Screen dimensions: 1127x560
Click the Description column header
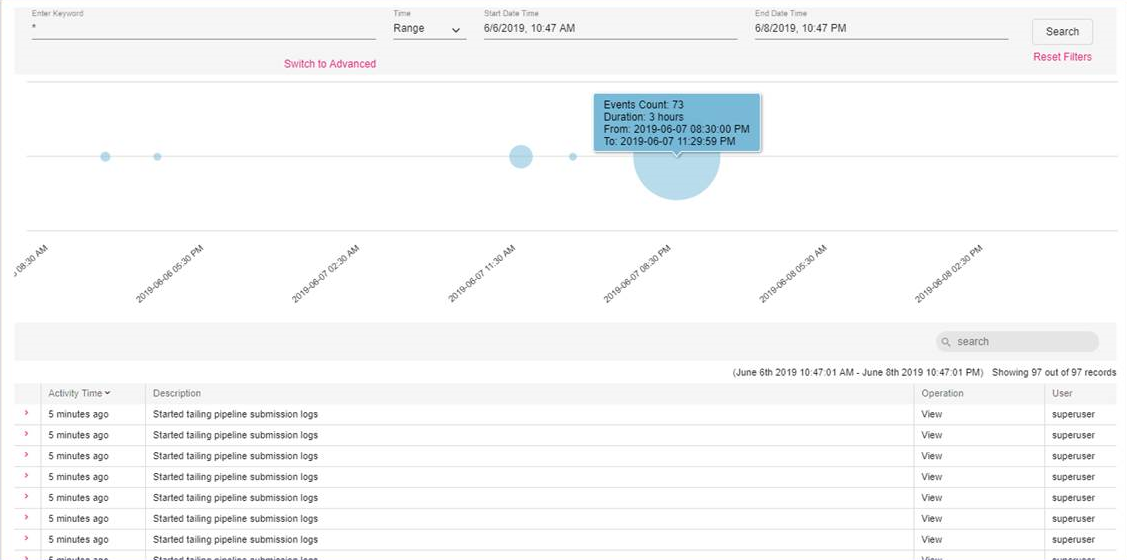[177, 393]
